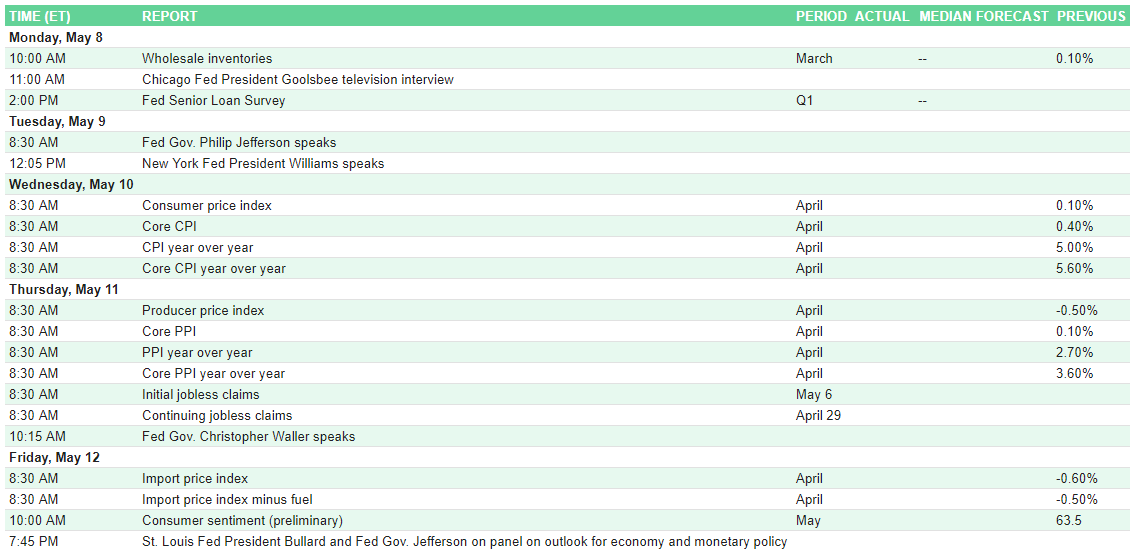Image resolution: width=1136 pixels, height=551 pixels.
Task: Click Wholesale inventories median forecast dashes
Action: coord(922,59)
